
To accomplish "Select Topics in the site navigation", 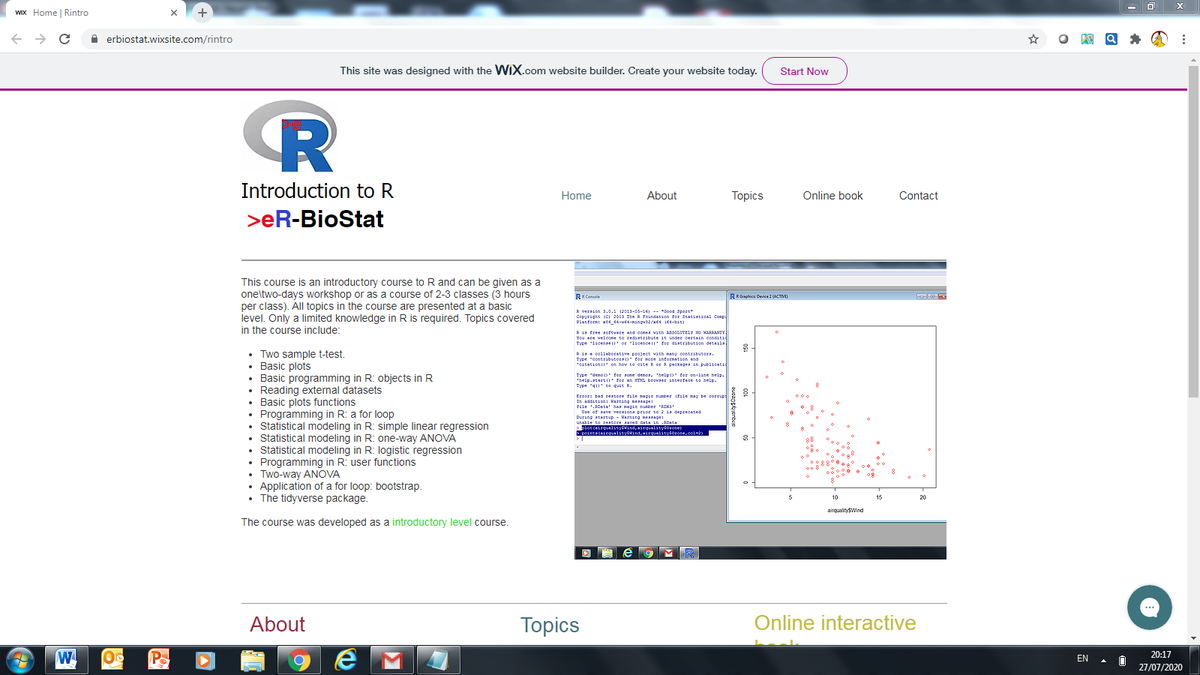I will 747,195.
